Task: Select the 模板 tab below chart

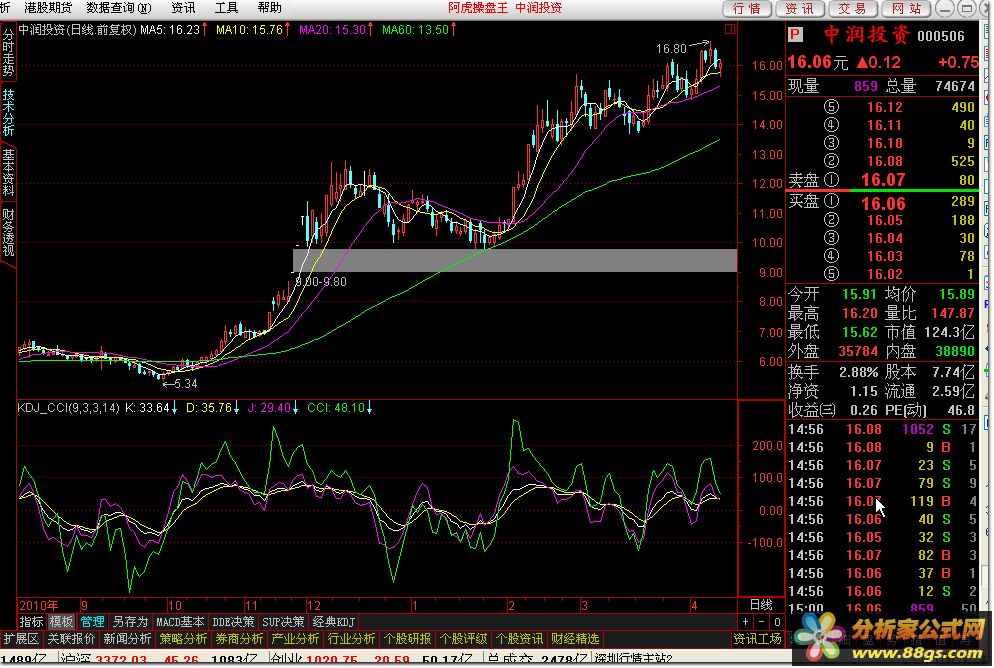Action: [61, 622]
